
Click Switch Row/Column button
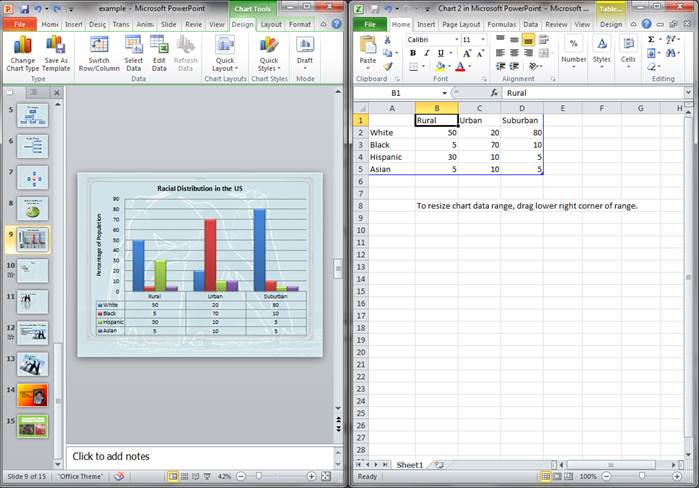pos(99,52)
